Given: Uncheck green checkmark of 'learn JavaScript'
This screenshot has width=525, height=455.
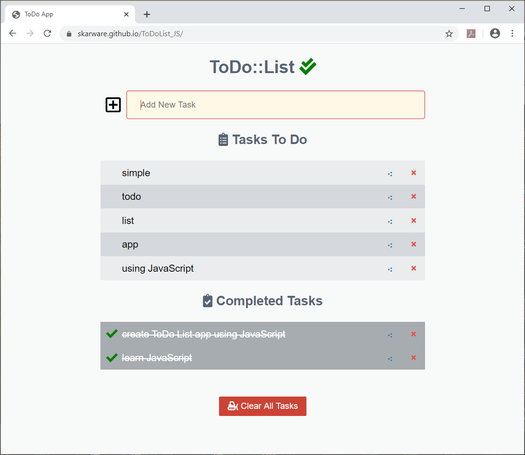Looking at the screenshot, I should tap(112, 358).
